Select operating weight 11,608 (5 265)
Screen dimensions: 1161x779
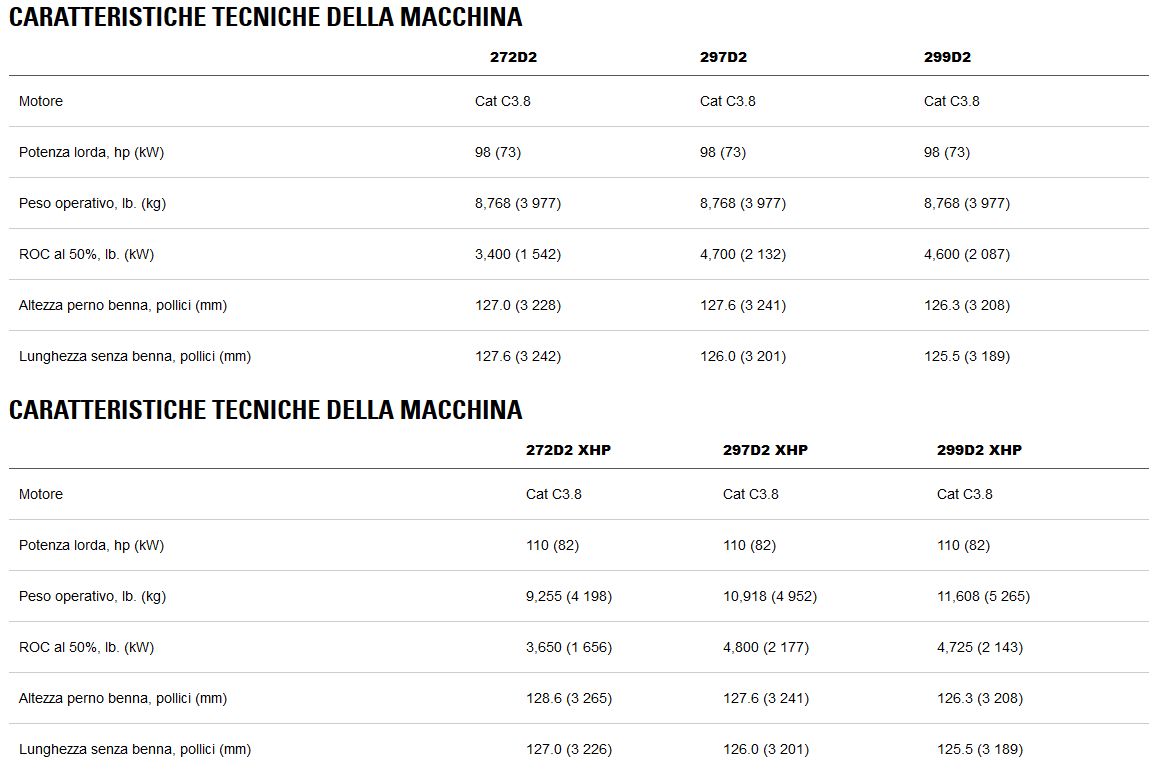coord(983,596)
